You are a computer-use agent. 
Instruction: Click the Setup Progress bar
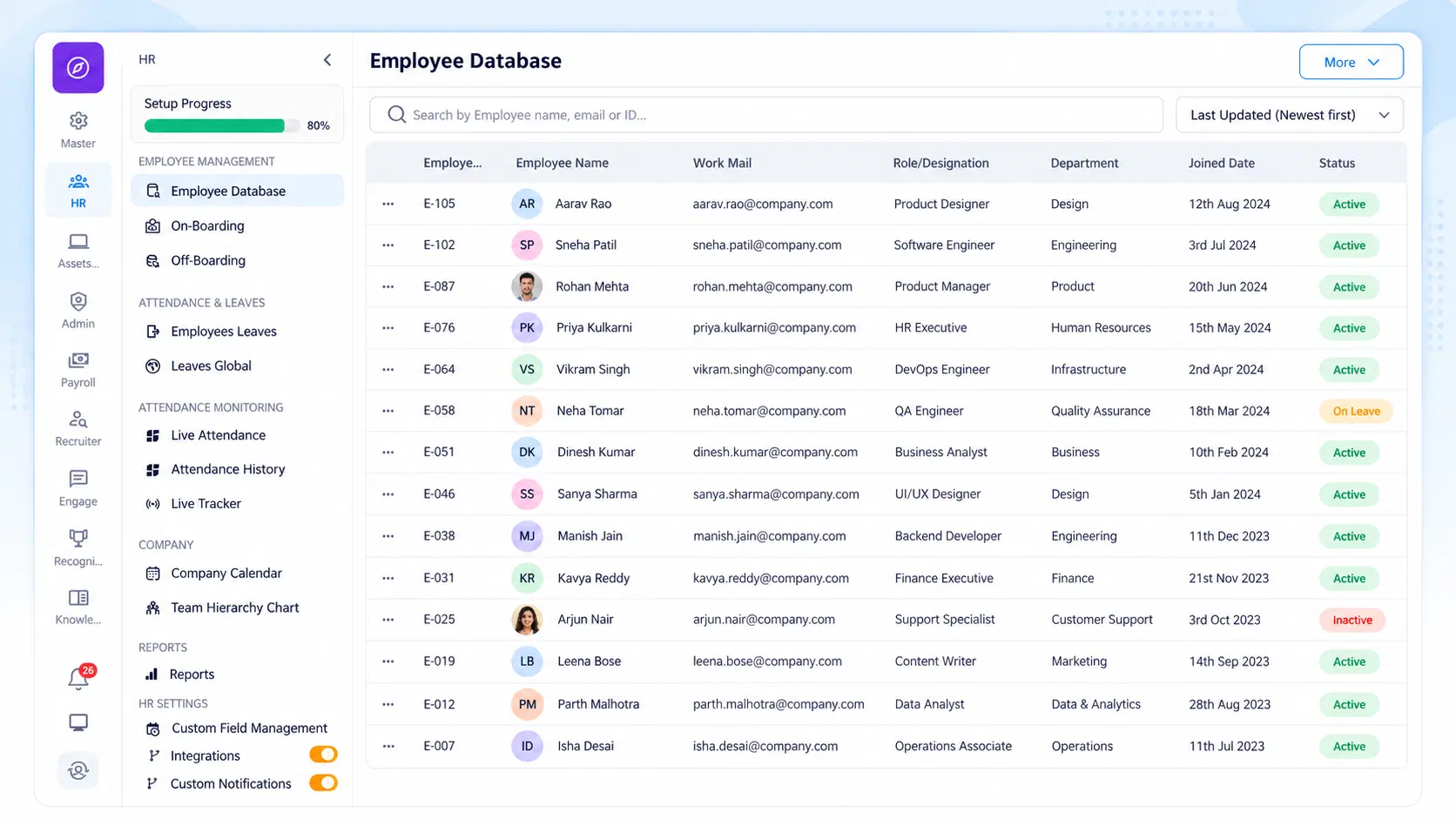point(222,125)
